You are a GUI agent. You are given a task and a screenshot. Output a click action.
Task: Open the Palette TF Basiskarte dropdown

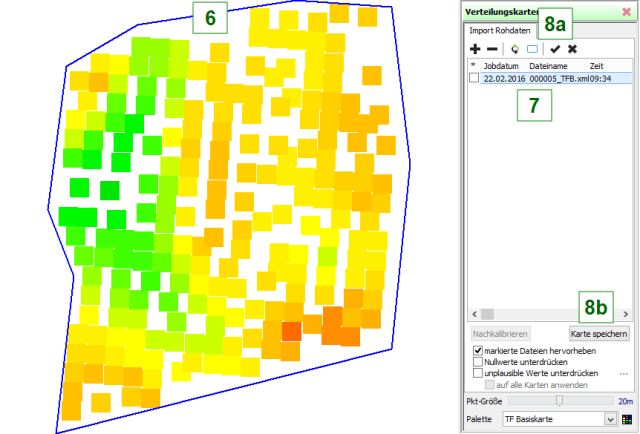coord(611,419)
